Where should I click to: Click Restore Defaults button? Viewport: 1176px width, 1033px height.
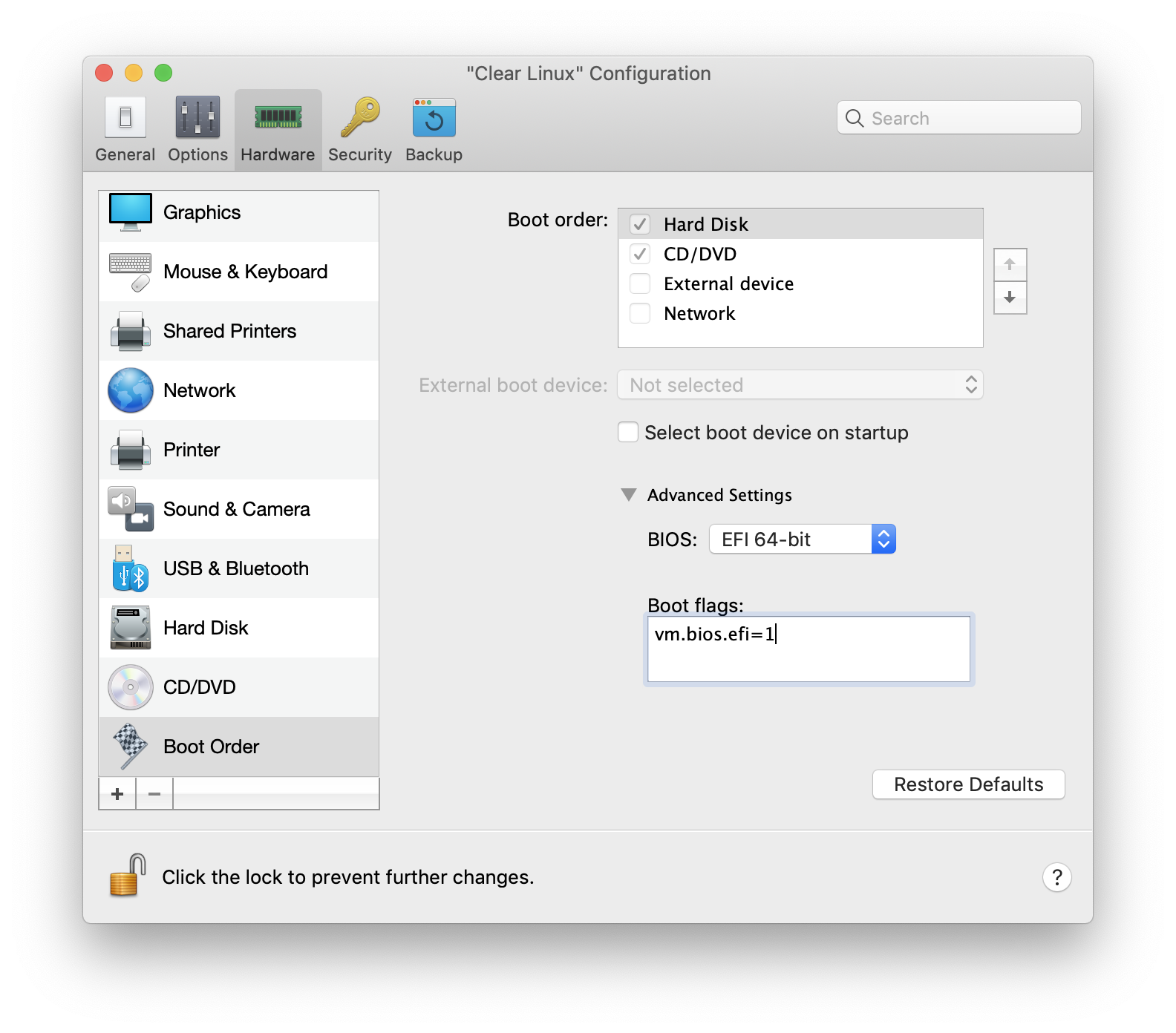tap(969, 784)
